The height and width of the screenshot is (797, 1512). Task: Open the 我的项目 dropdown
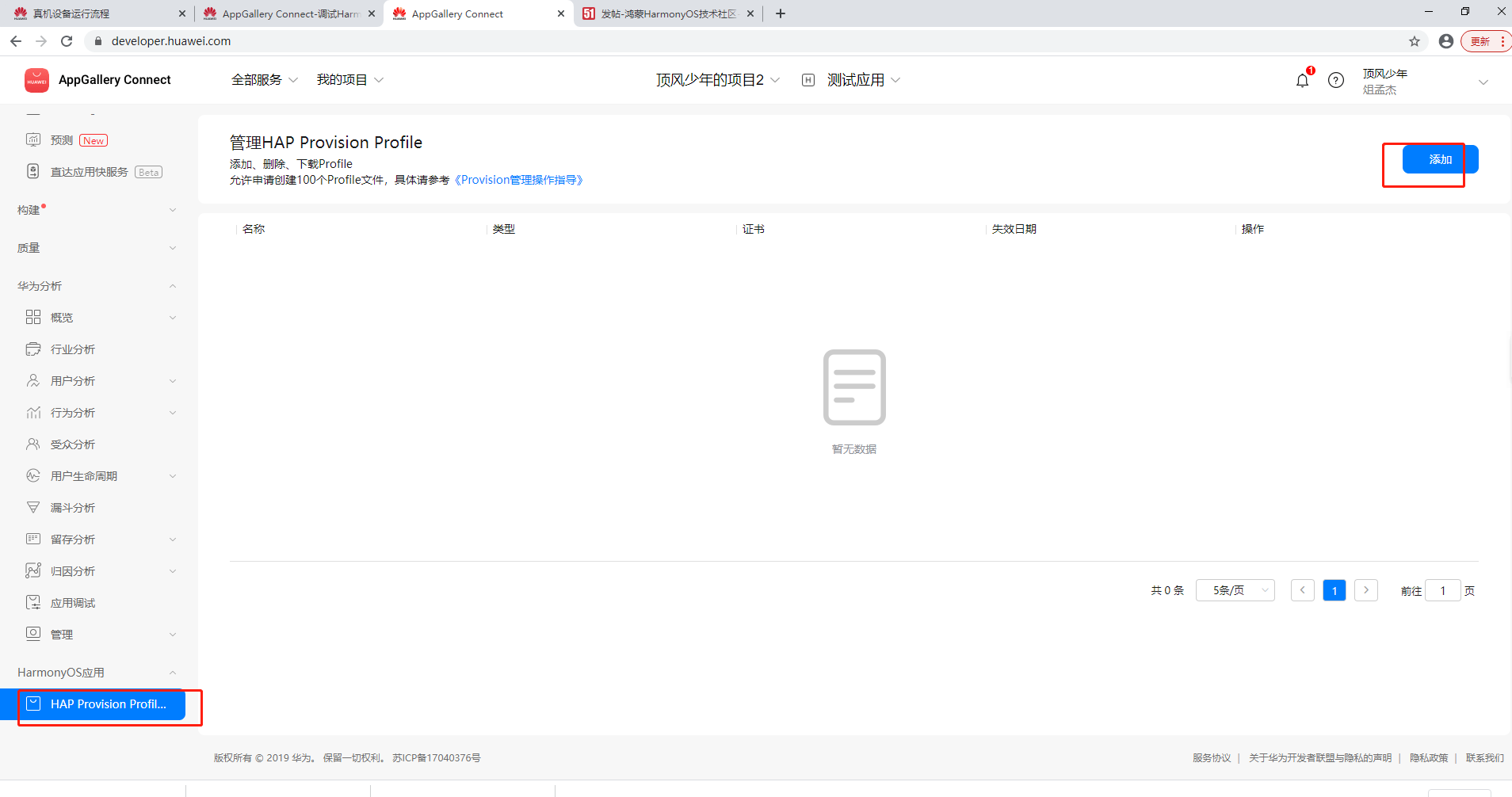[350, 80]
